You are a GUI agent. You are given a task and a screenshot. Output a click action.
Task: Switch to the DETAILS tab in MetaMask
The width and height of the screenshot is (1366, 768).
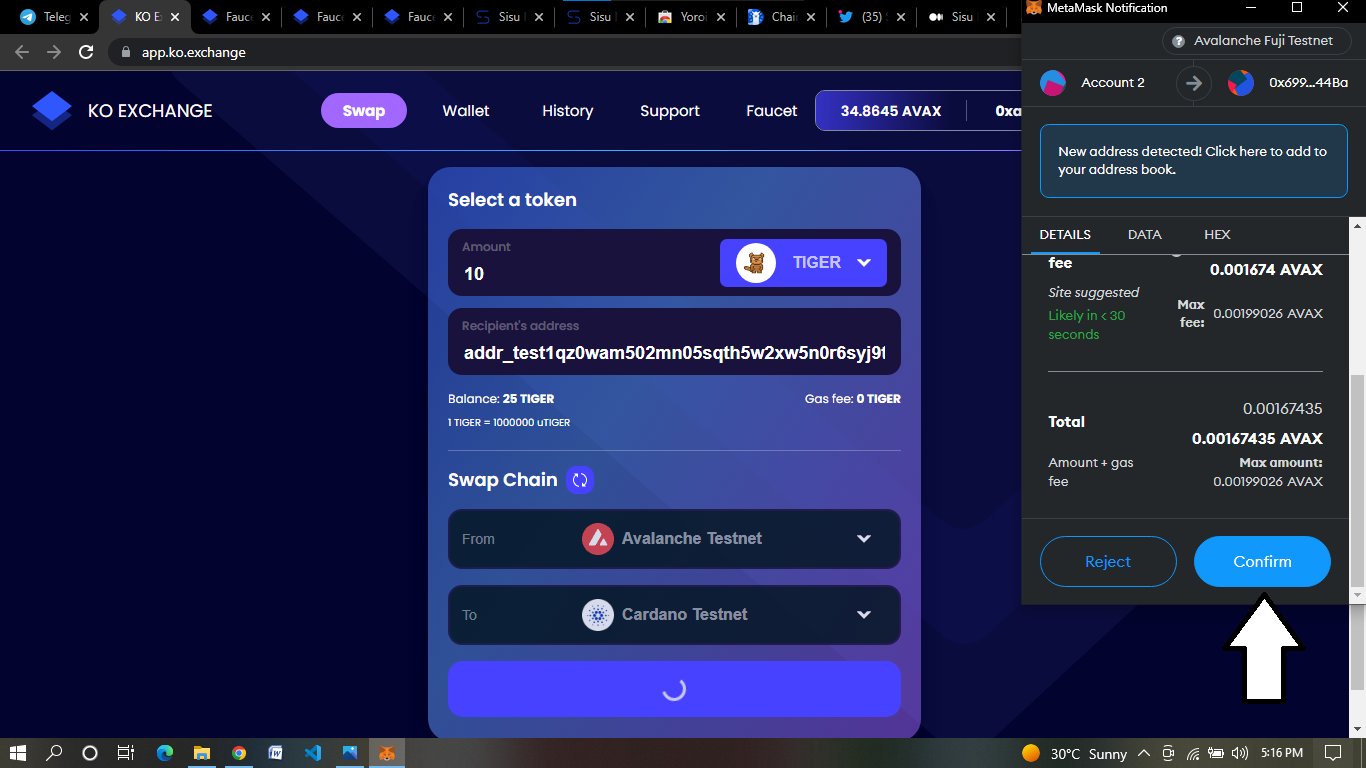1065,234
